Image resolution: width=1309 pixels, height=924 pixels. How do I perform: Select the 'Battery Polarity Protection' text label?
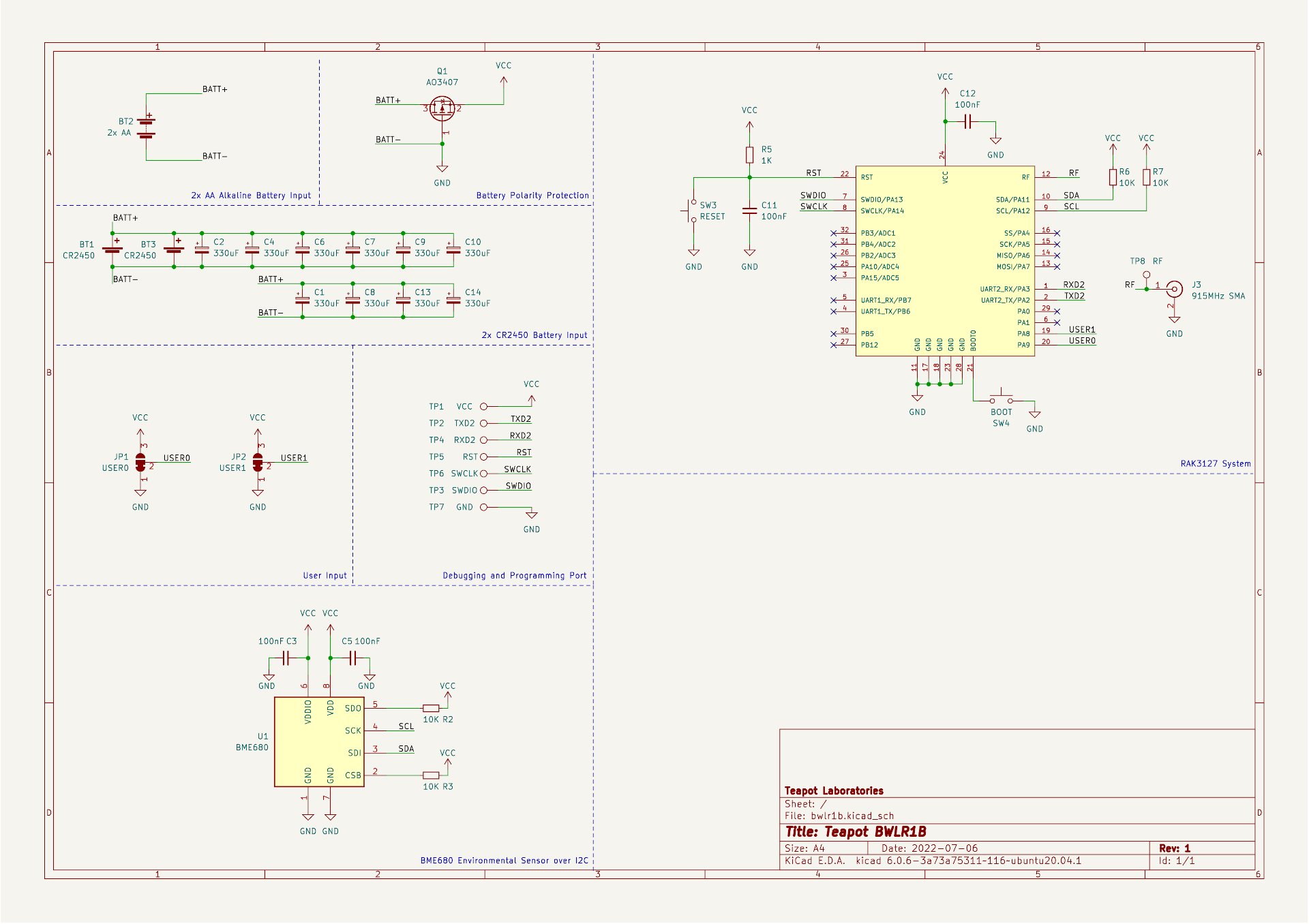pyautogui.click(x=532, y=196)
